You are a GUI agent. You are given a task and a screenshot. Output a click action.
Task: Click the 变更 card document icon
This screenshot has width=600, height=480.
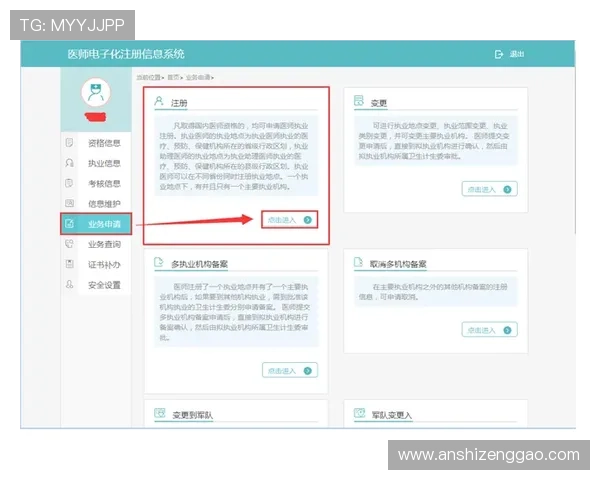(x=359, y=101)
